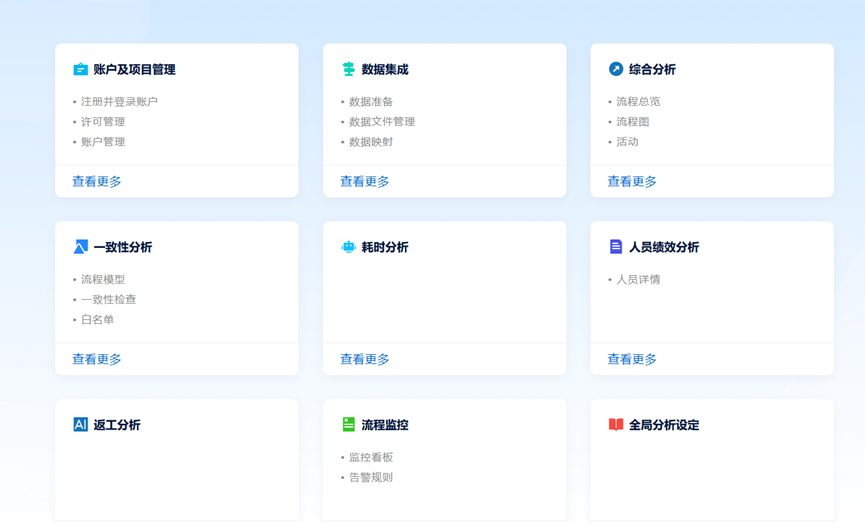Select the 一致性检查 list item
This screenshot has height=523, width=865.
pos(109,300)
